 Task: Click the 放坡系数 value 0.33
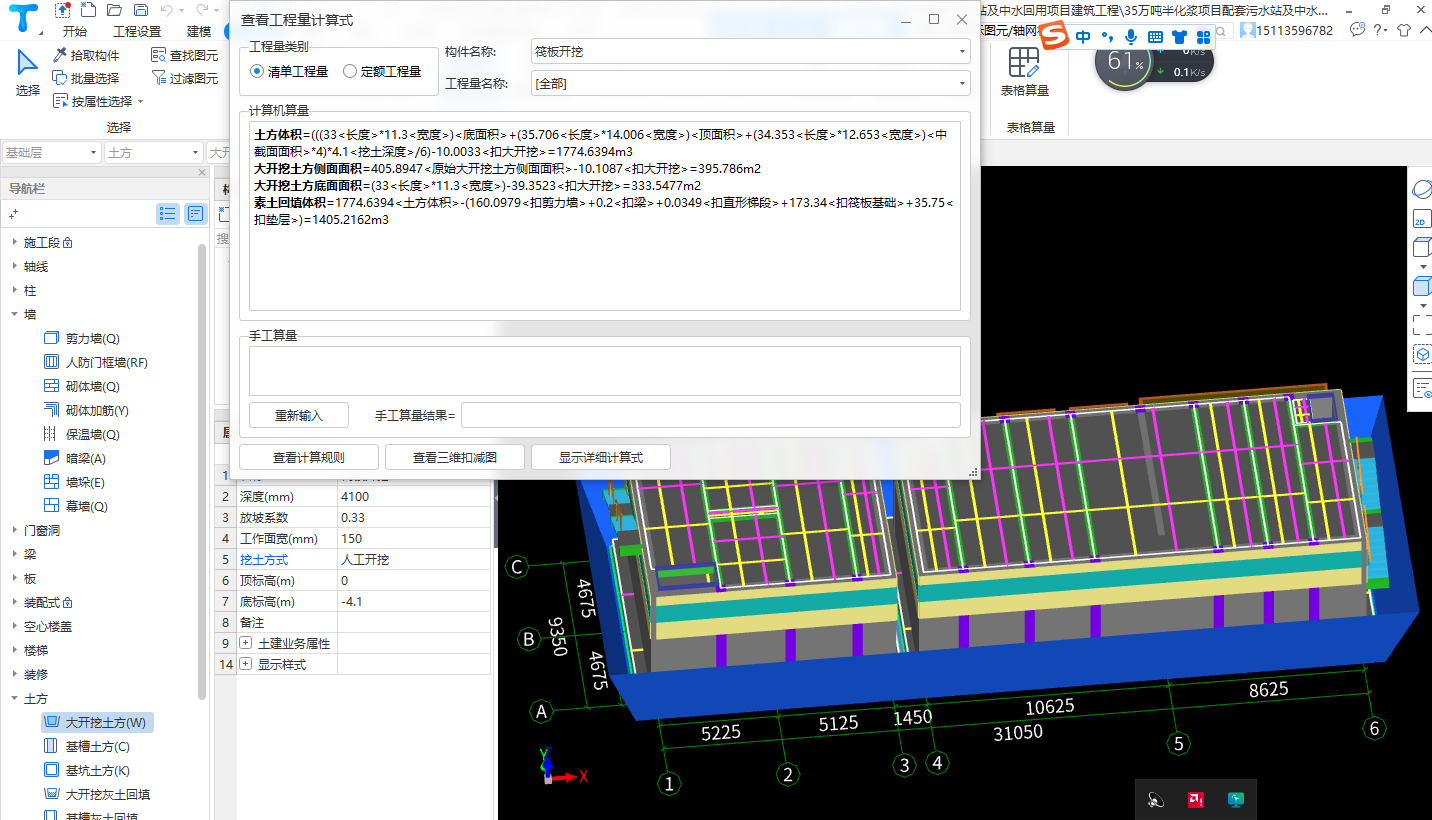coord(415,518)
